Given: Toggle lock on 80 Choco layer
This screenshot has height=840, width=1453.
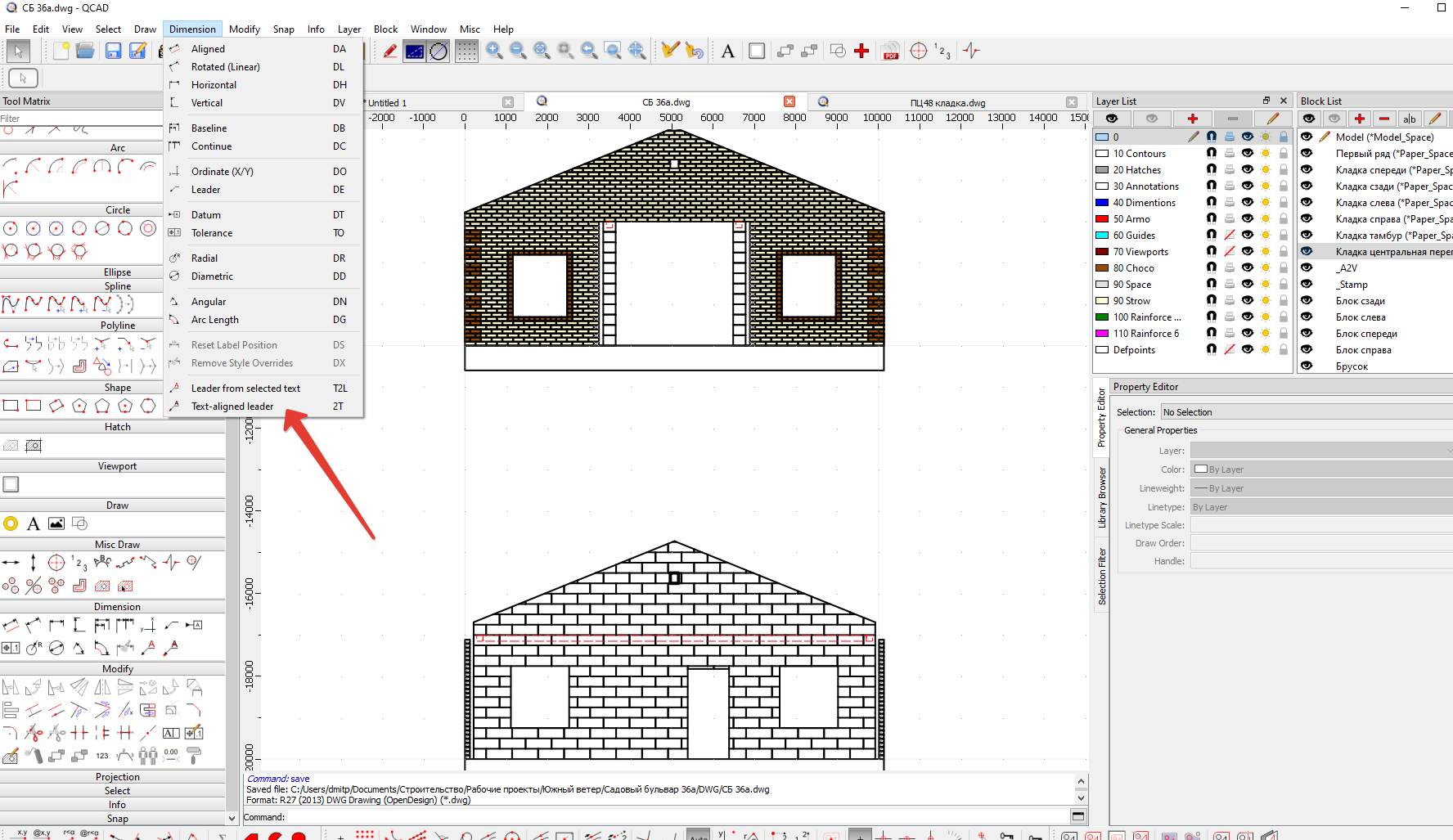Looking at the screenshot, I should (1284, 267).
